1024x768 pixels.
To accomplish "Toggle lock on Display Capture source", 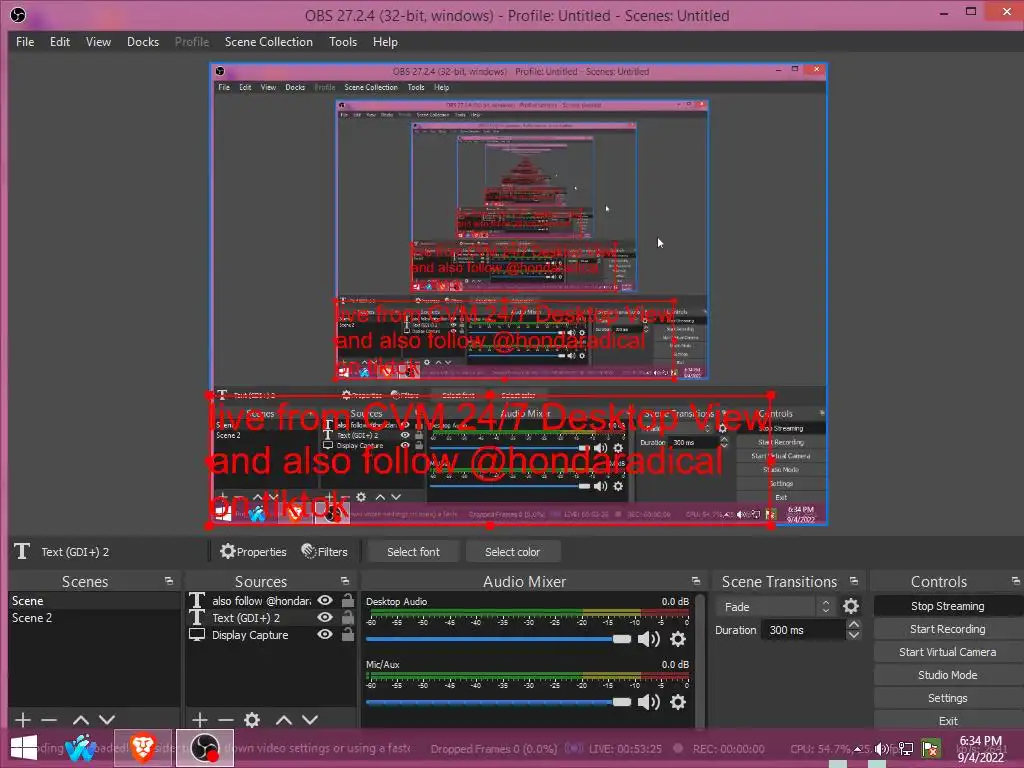I will pyautogui.click(x=348, y=634).
